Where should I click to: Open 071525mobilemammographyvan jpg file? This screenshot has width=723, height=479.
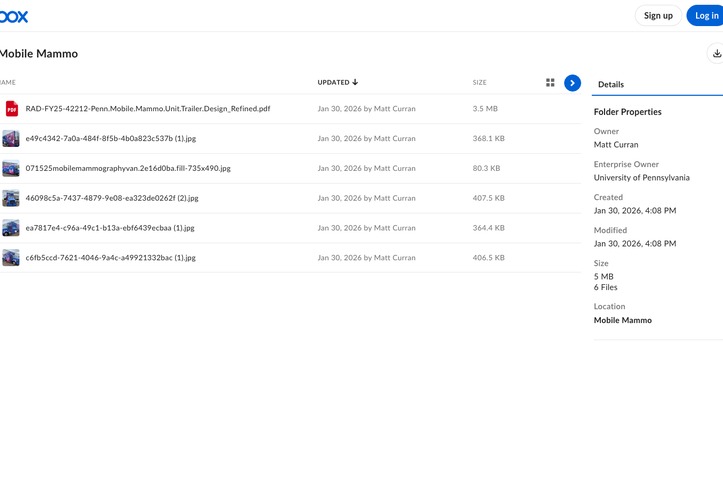pos(128,168)
